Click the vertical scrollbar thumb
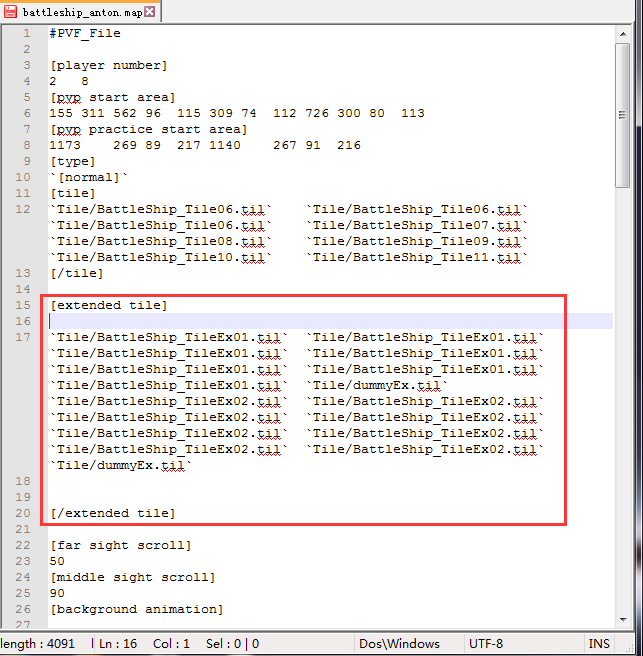Image resolution: width=643 pixels, height=656 pixels. pyautogui.click(x=623, y=115)
